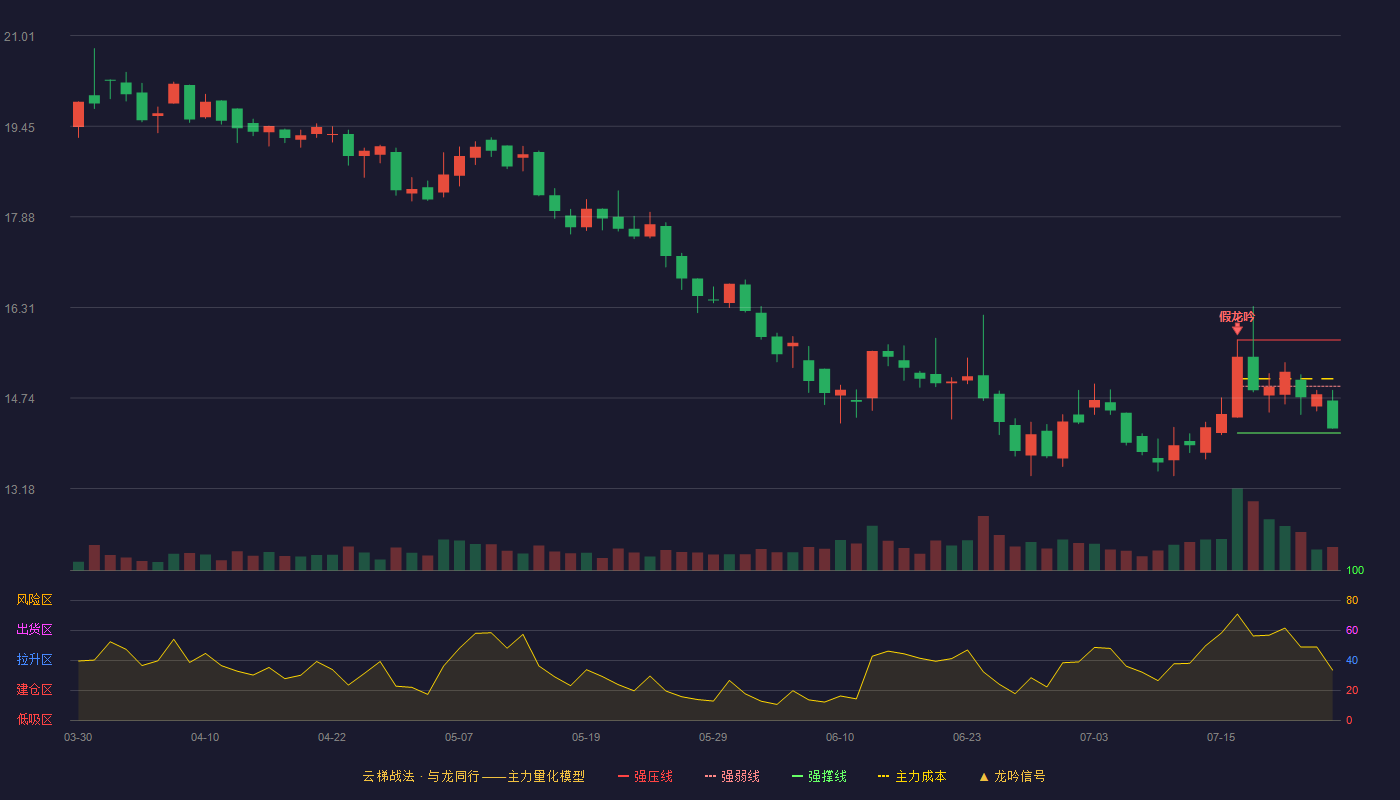Toggle the 主力成本 legend entry
1400x800 pixels.
[912, 776]
